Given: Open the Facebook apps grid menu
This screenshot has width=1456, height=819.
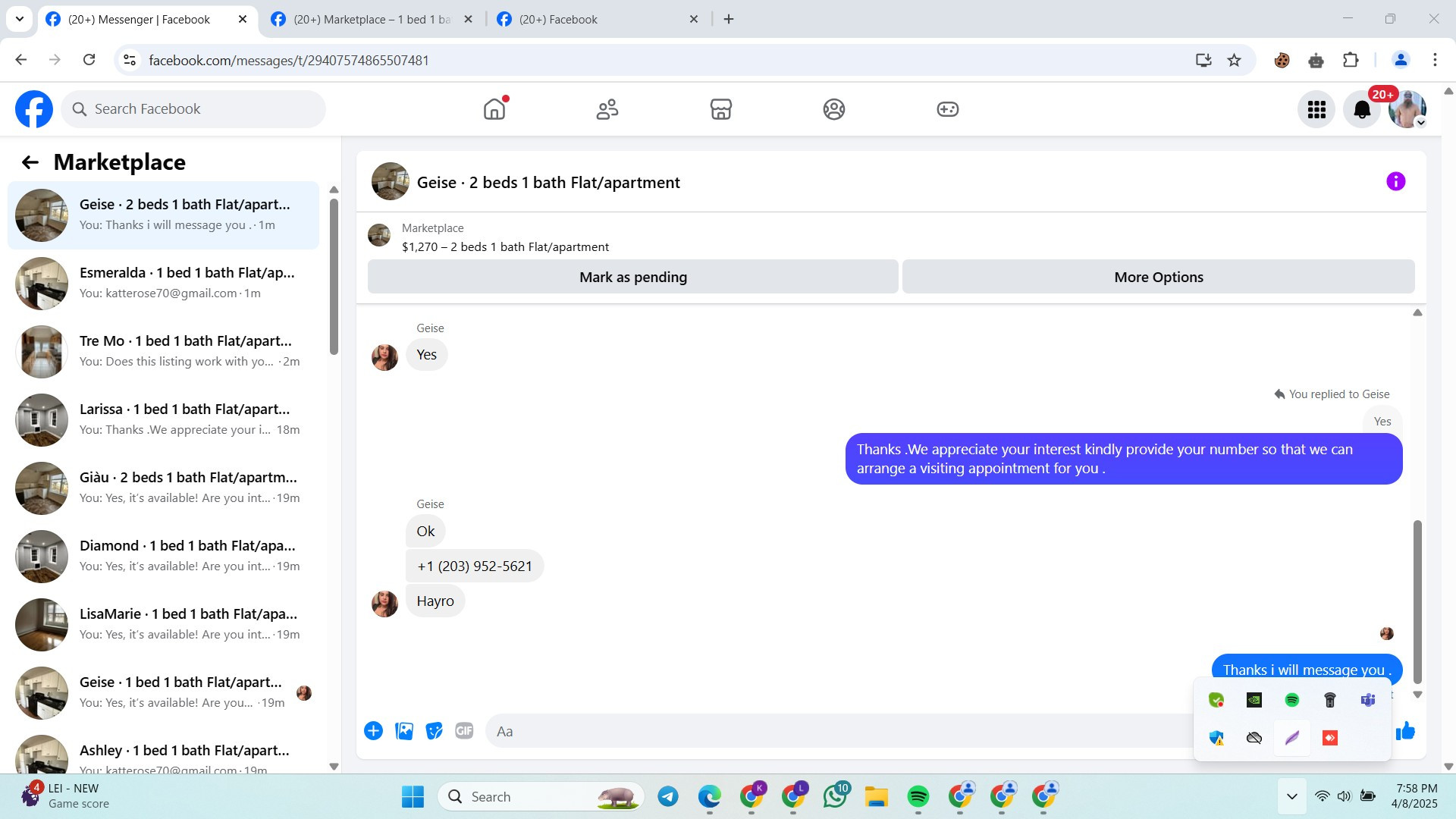Looking at the screenshot, I should (x=1316, y=110).
